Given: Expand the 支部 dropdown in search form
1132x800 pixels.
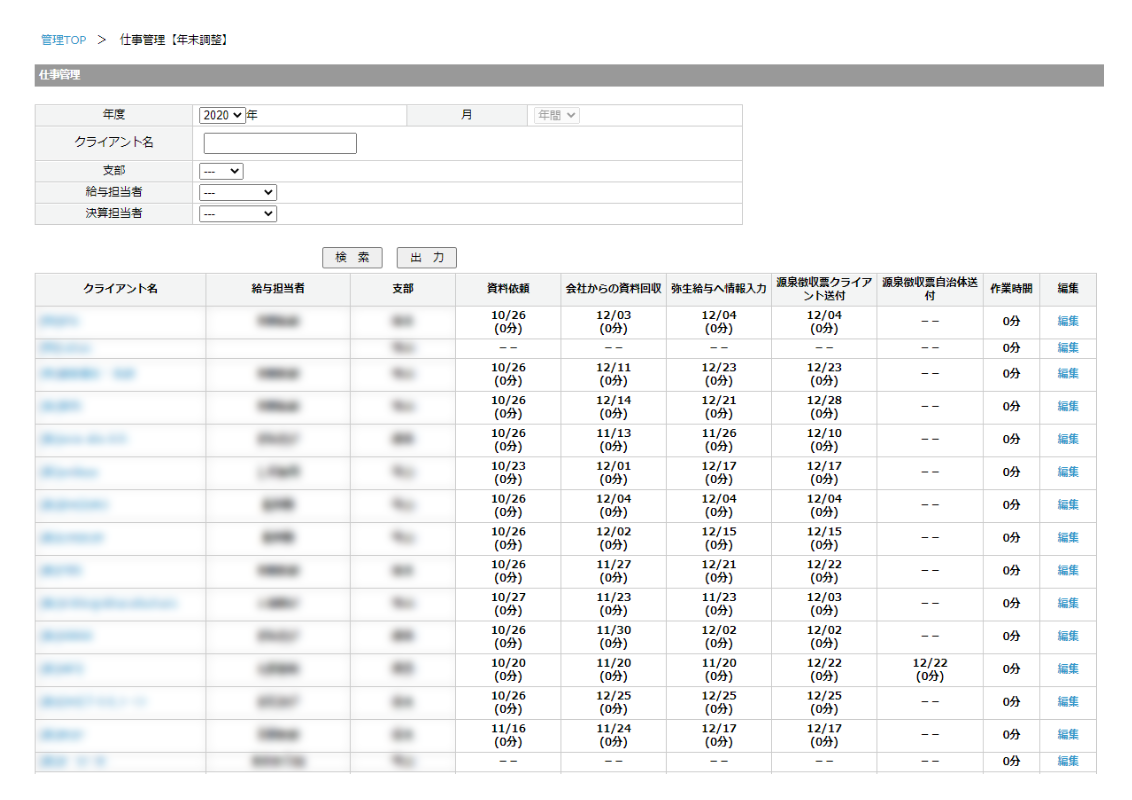Looking at the screenshot, I should point(221,171).
